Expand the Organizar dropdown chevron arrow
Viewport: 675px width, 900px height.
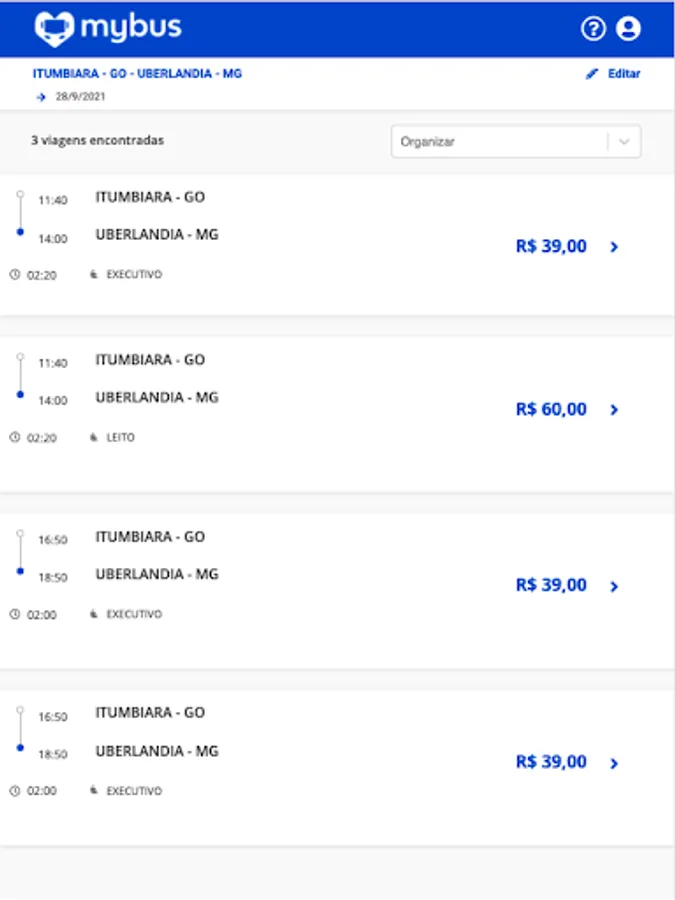(x=625, y=142)
